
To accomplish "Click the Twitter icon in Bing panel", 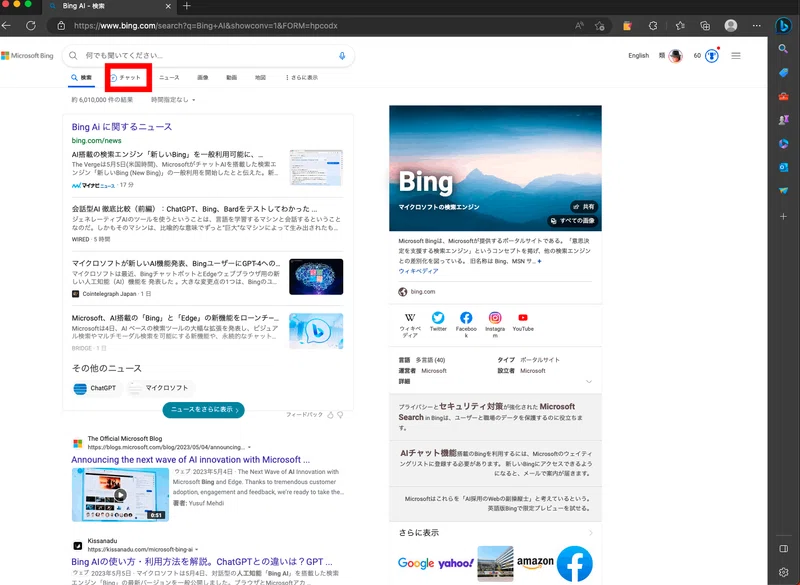I will click(438, 318).
